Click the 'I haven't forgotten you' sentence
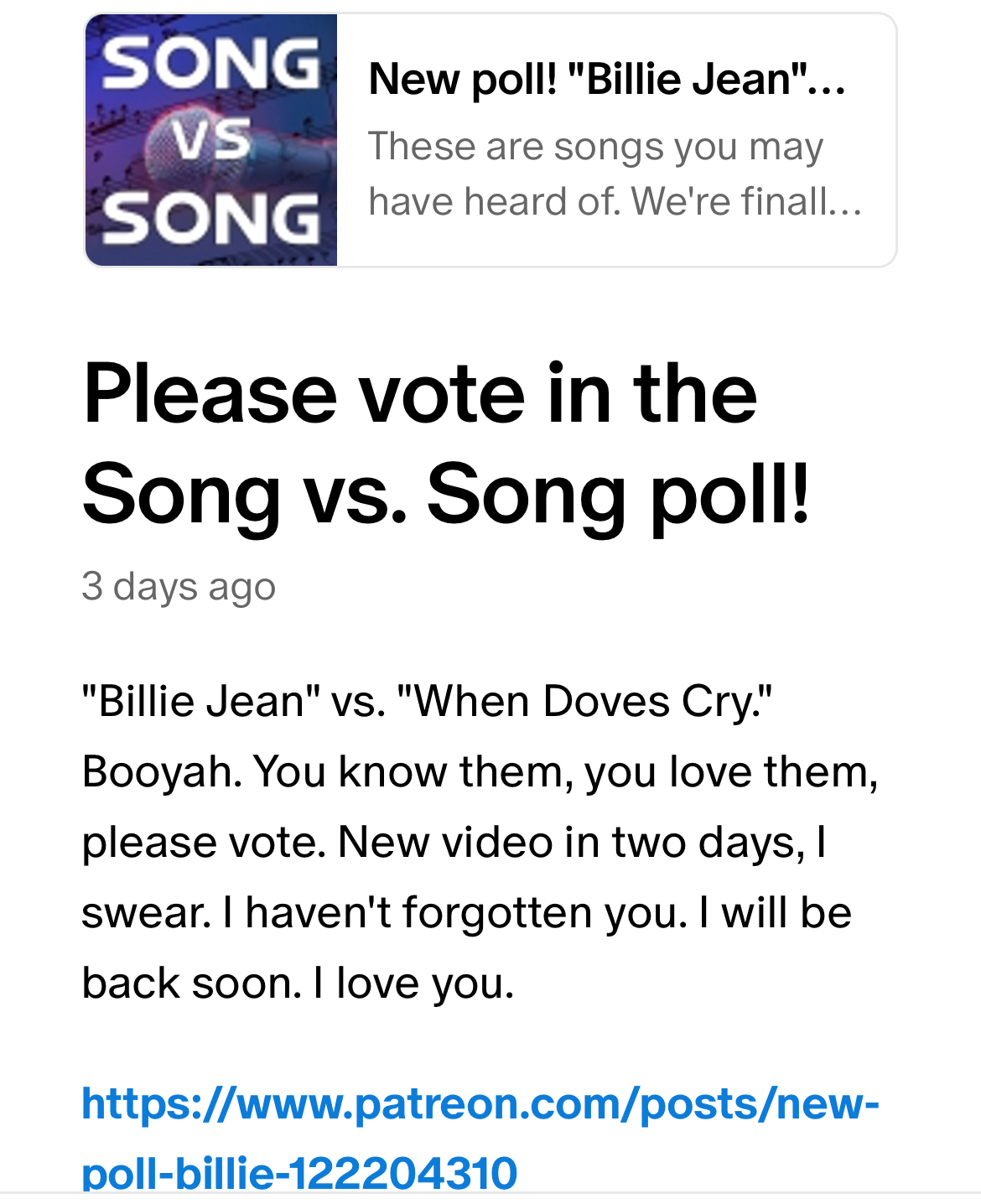 (x=455, y=912)
